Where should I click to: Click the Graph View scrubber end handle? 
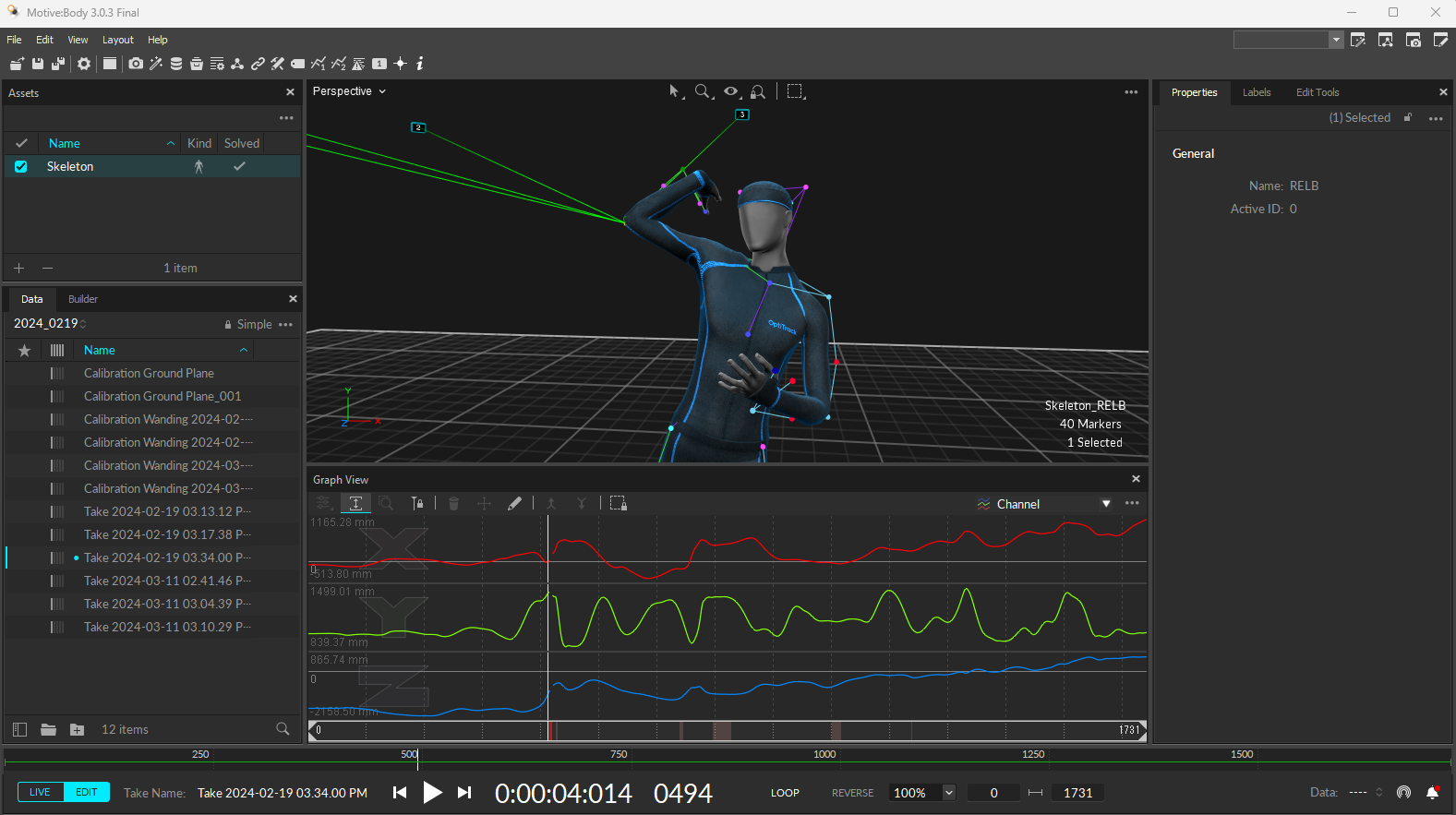[1141, 730]
